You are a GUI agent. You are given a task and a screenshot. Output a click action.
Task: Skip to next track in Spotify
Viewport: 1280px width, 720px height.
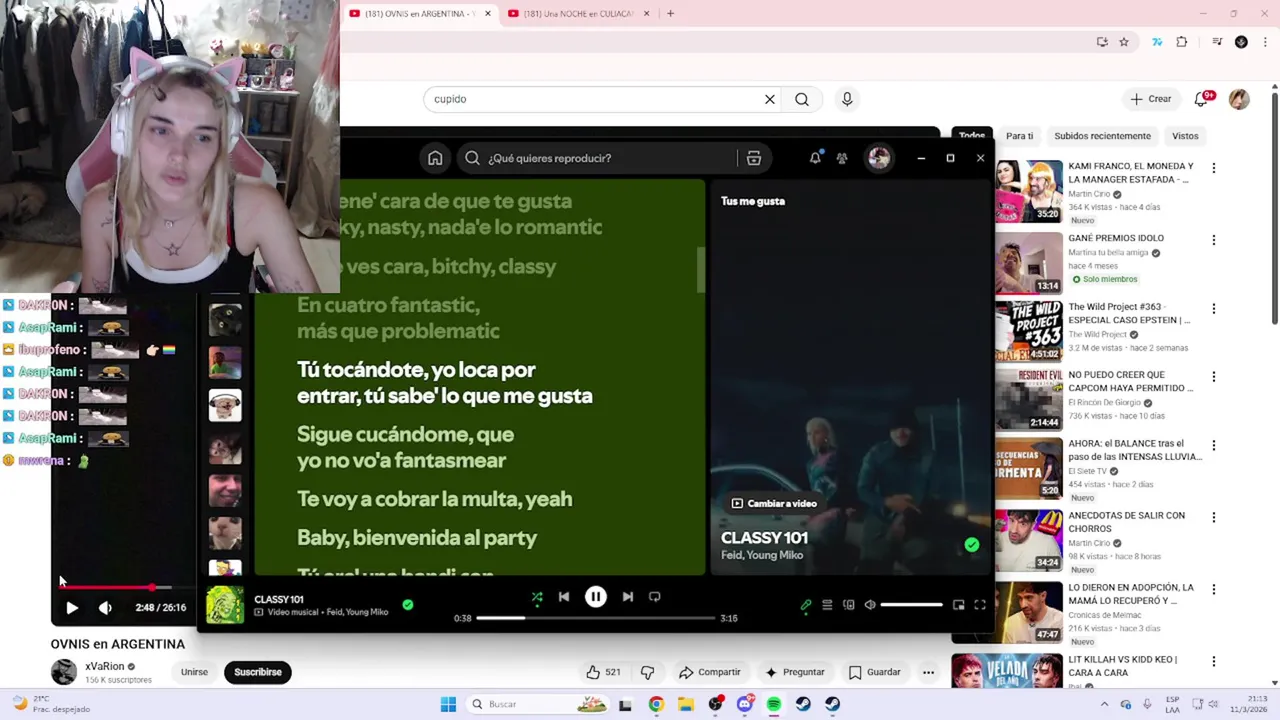point(627,597)
